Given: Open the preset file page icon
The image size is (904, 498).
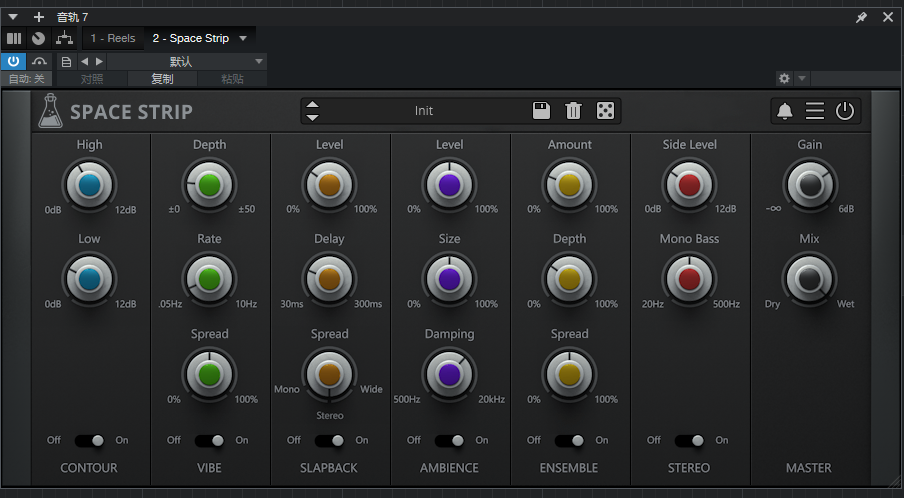Looking at the screenshot, I should tap(66, 62).
